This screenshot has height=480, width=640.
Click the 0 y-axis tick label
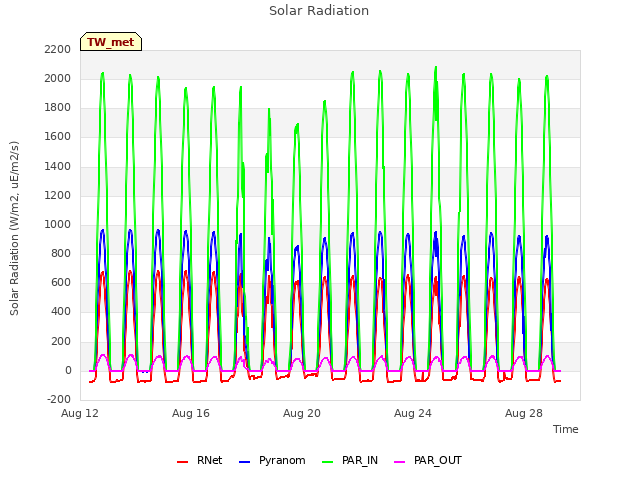click(68, 371)
